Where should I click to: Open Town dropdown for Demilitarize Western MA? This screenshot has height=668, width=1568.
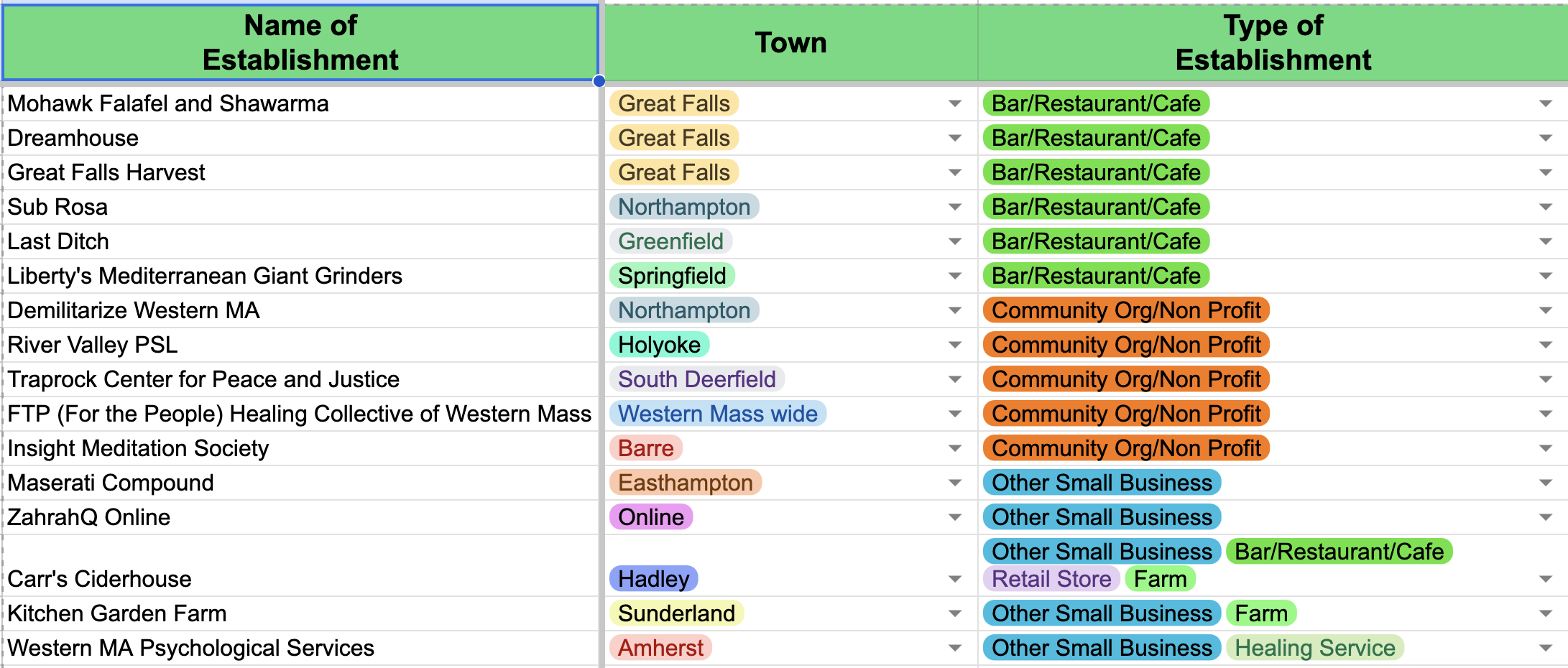(955, 310)
